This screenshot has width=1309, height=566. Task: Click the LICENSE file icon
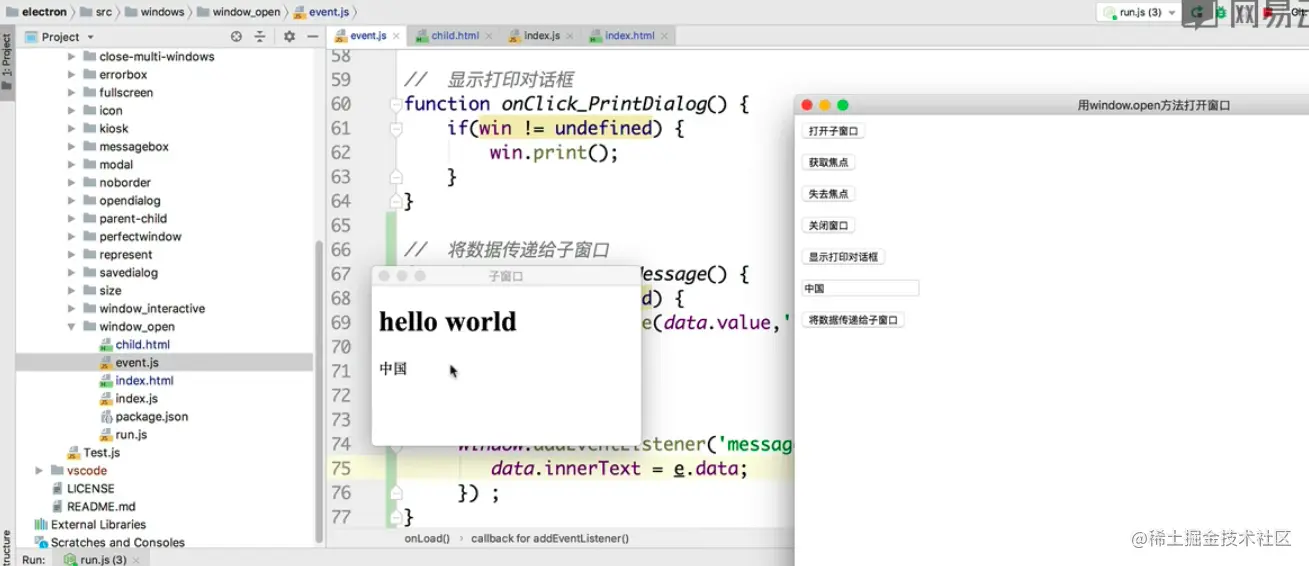click(x=58, y=489)
